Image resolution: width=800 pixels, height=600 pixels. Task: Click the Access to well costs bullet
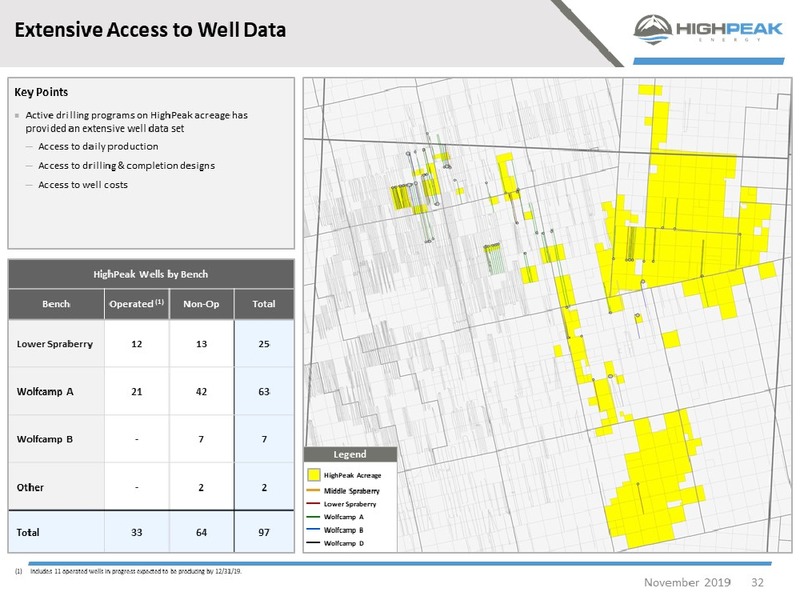coord(83,185)
